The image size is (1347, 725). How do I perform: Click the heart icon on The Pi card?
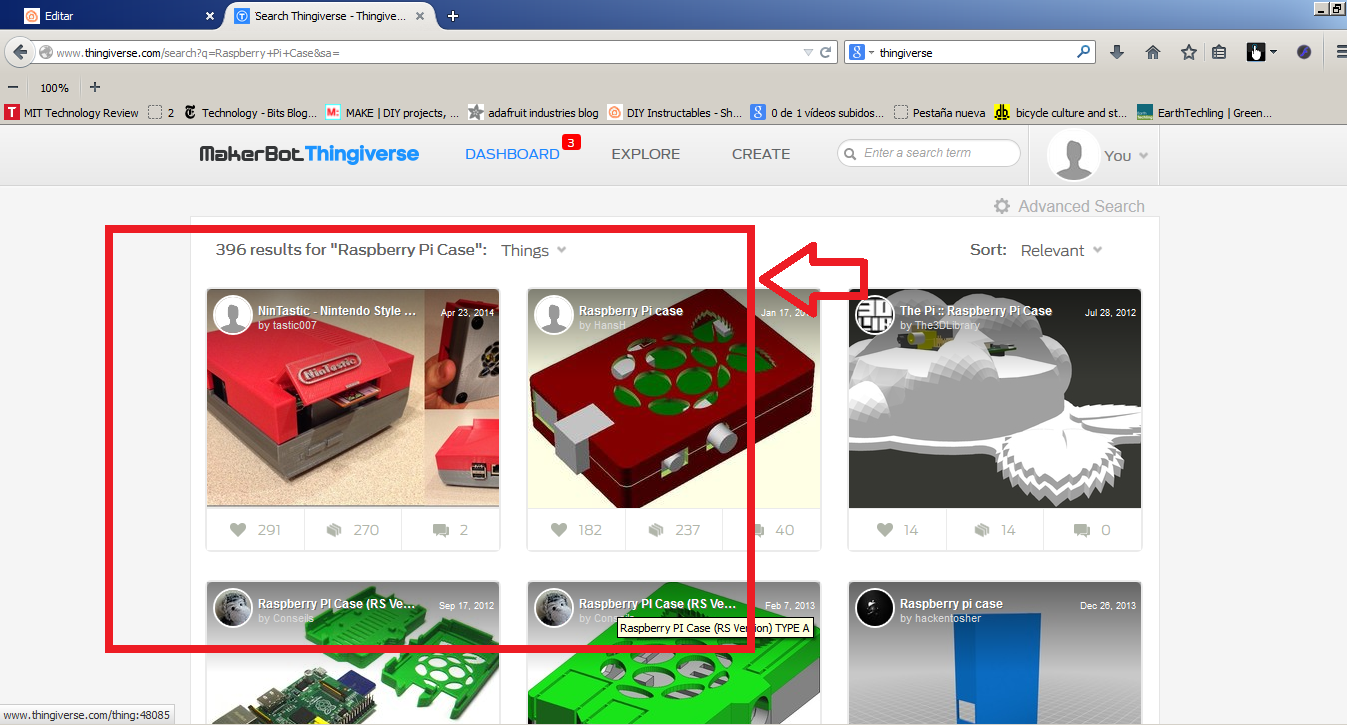(884, 530)
